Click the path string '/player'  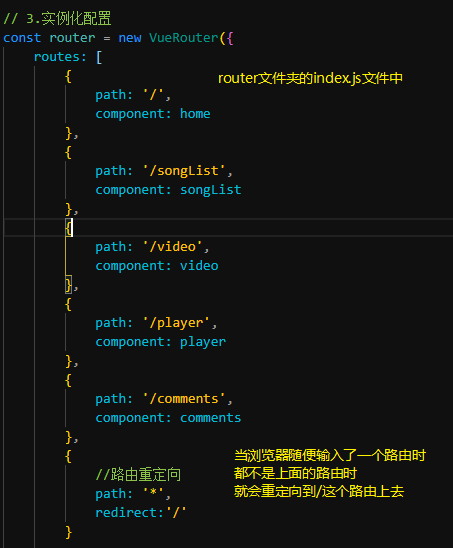point(176,323)
